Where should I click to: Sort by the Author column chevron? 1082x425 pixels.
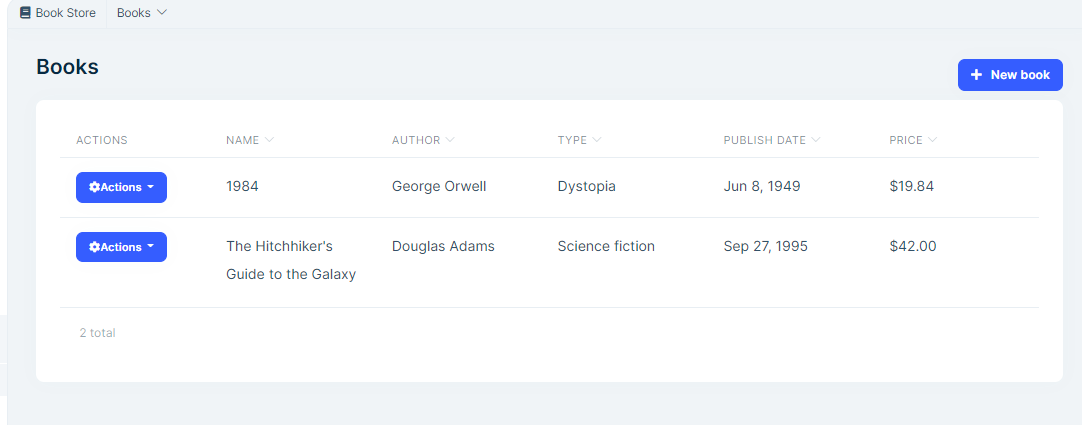[450, 140]
